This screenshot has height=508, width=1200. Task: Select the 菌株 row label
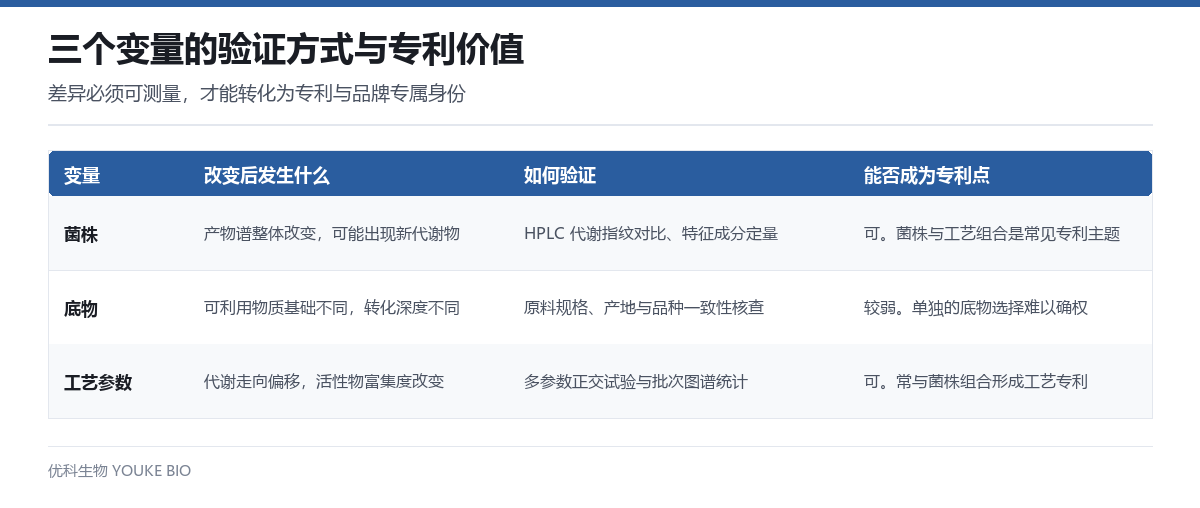pyautogui.click(x=81, y=234)
